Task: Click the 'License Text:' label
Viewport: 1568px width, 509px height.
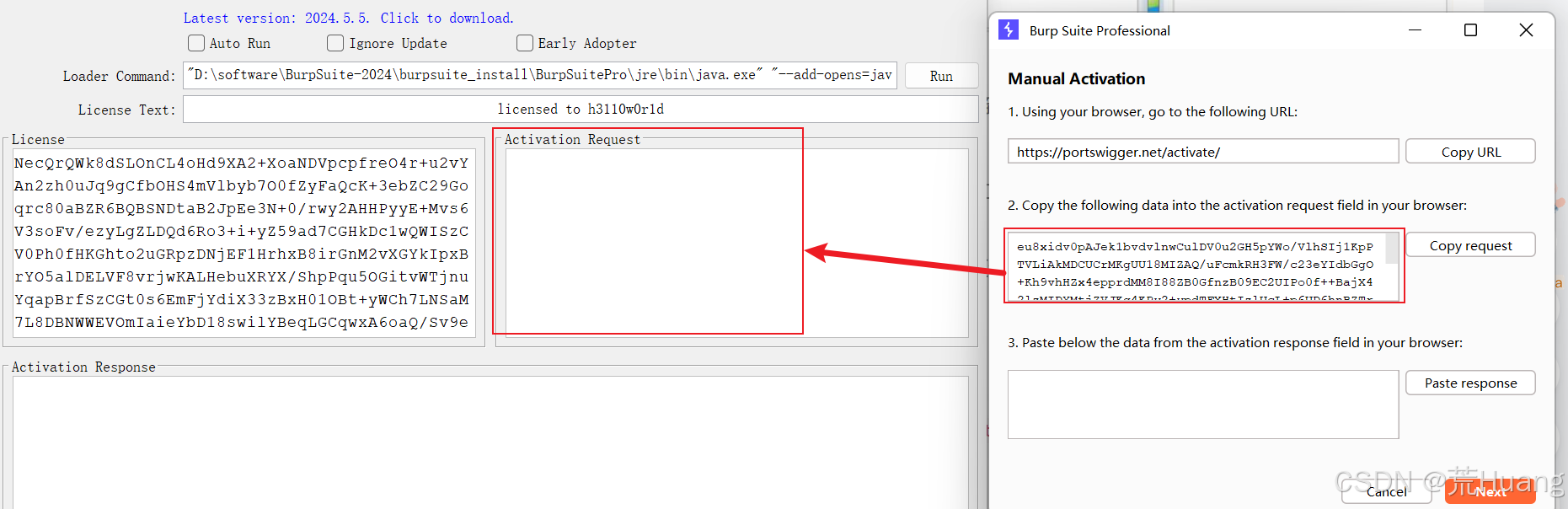Action: [126, 110]
